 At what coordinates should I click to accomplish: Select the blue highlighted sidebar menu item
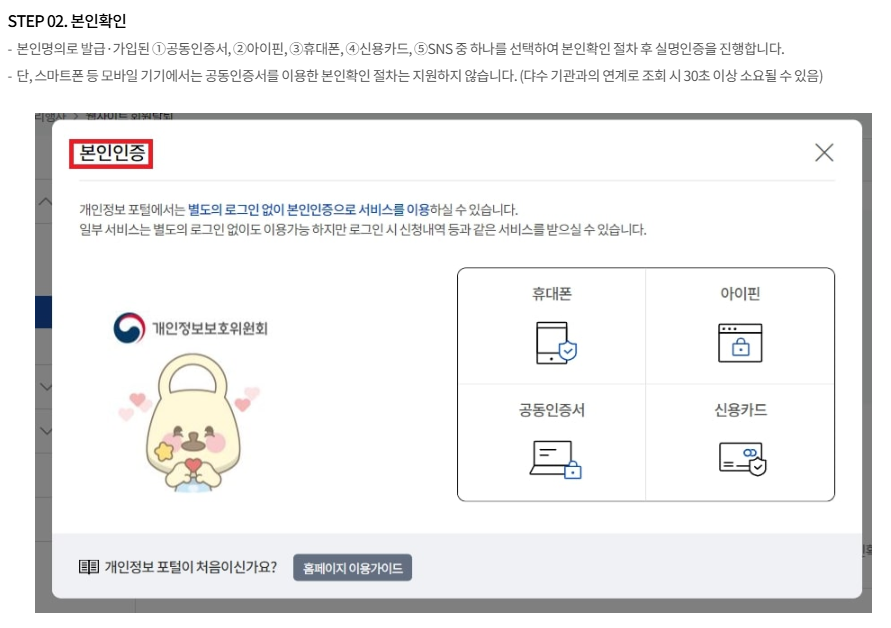pos(43,312)
